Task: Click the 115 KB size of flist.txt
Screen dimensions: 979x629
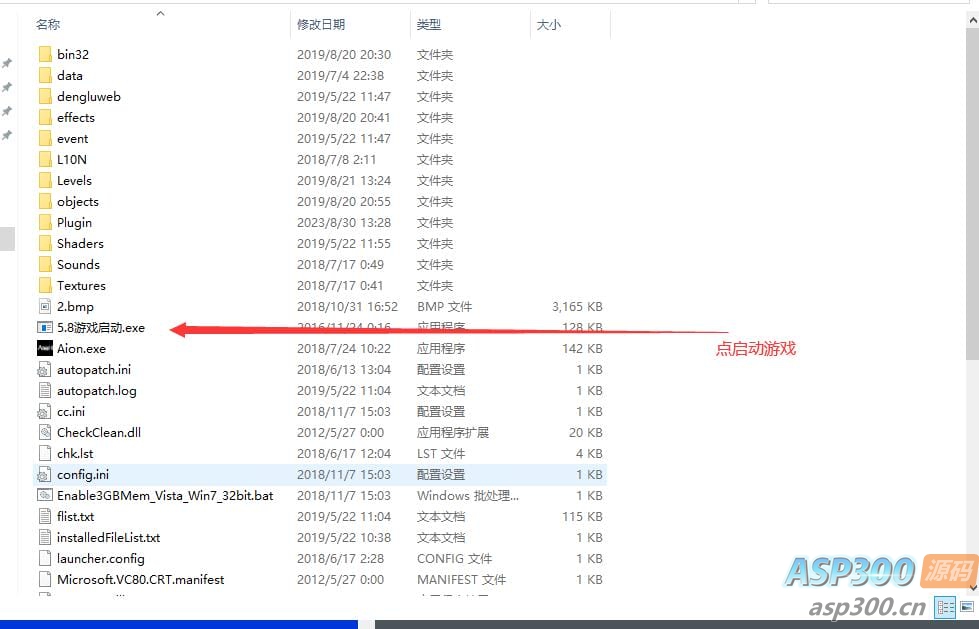Action: [582, 517]
